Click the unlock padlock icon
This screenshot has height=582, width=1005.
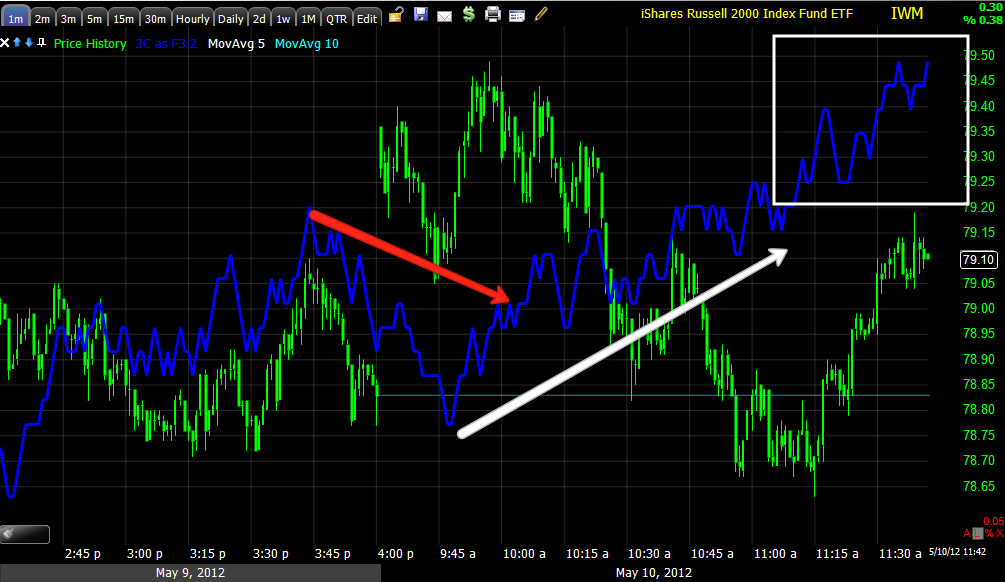(x=395, y=14)
